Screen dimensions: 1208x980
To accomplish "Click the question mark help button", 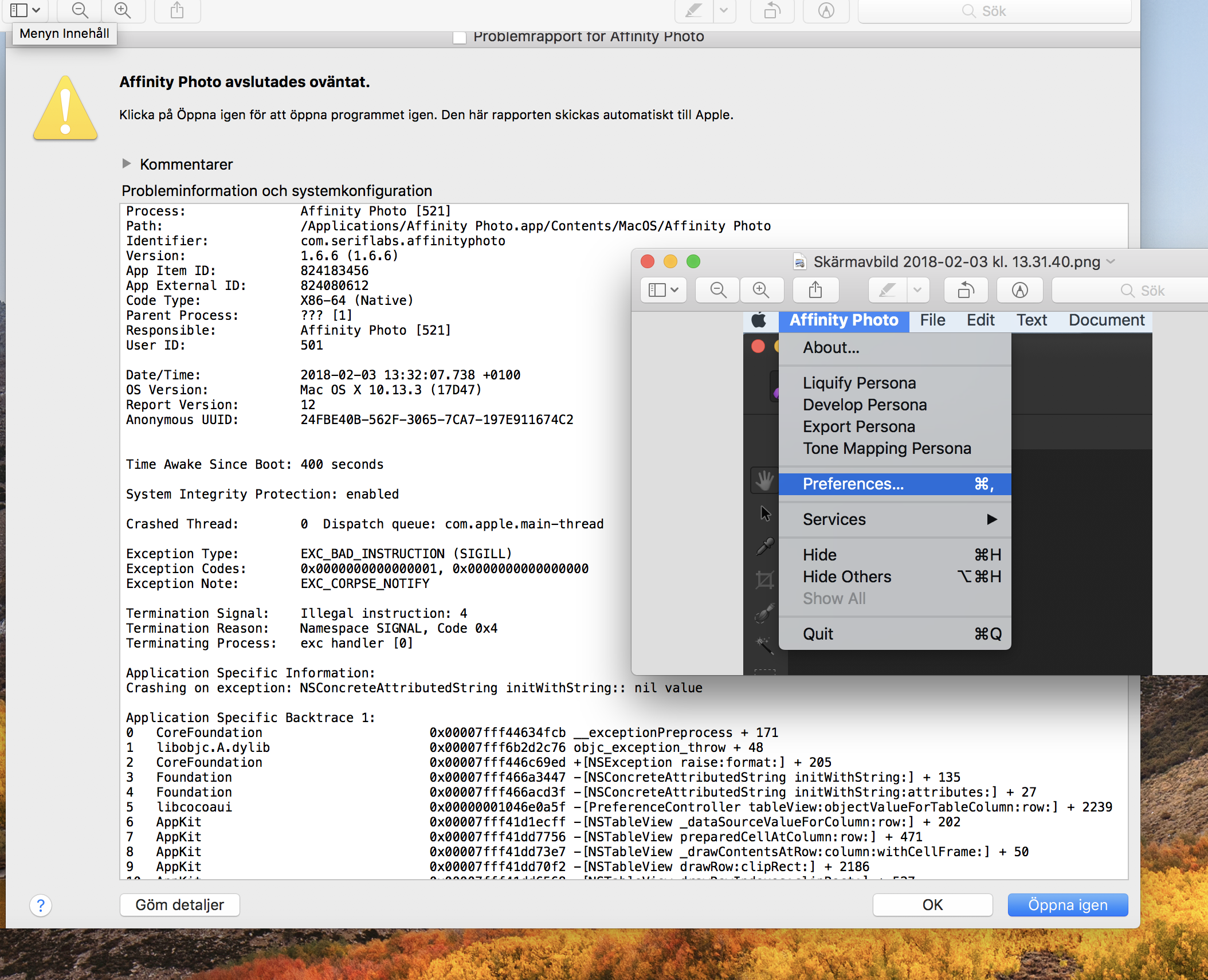I will [41, 905].
